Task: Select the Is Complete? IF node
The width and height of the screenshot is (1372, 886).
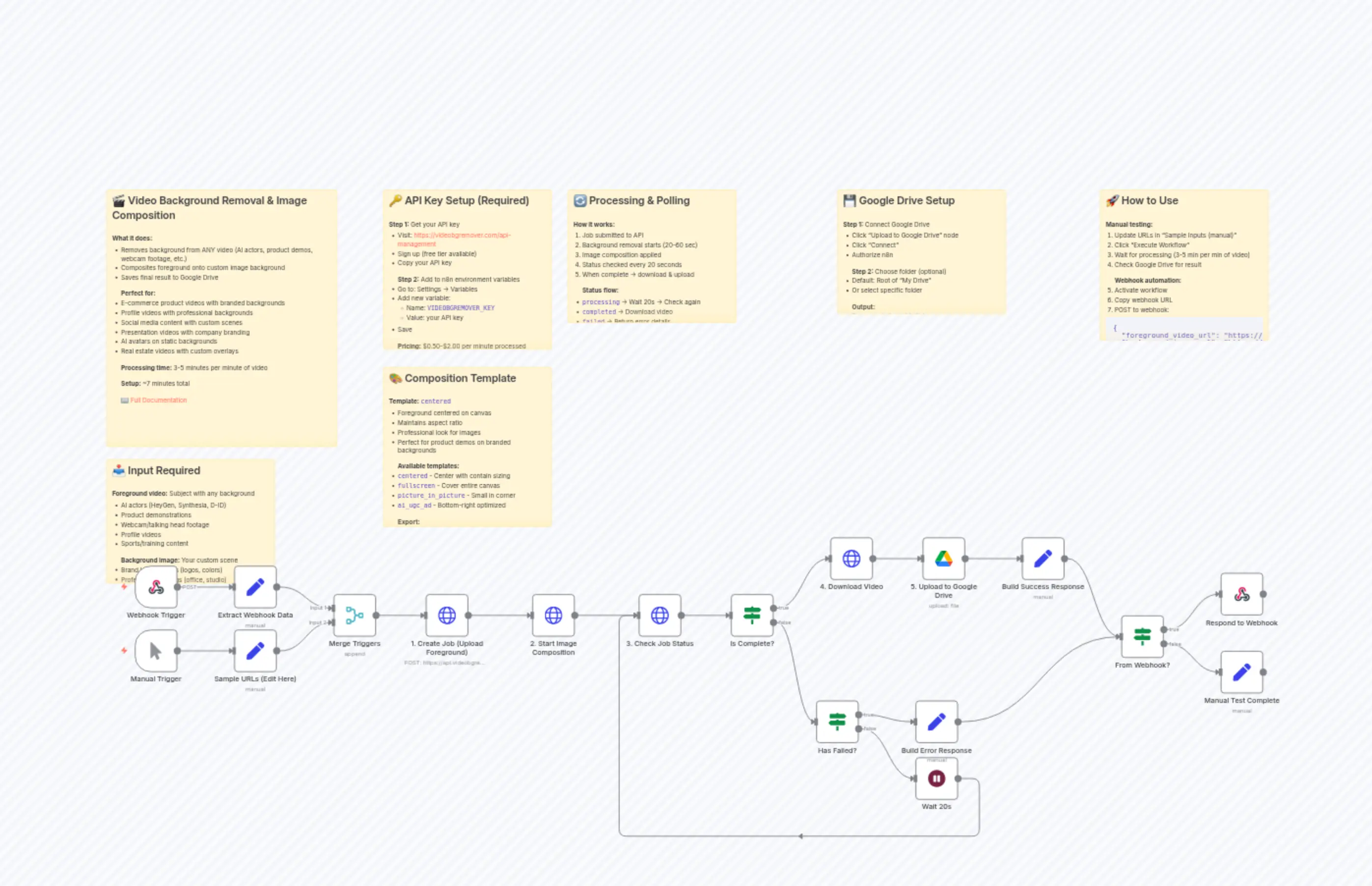Action: click(x=752, y=615)
